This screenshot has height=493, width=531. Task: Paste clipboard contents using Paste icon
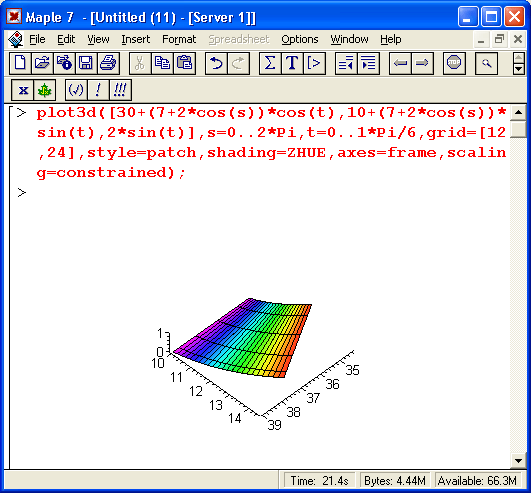pos(185,63)
